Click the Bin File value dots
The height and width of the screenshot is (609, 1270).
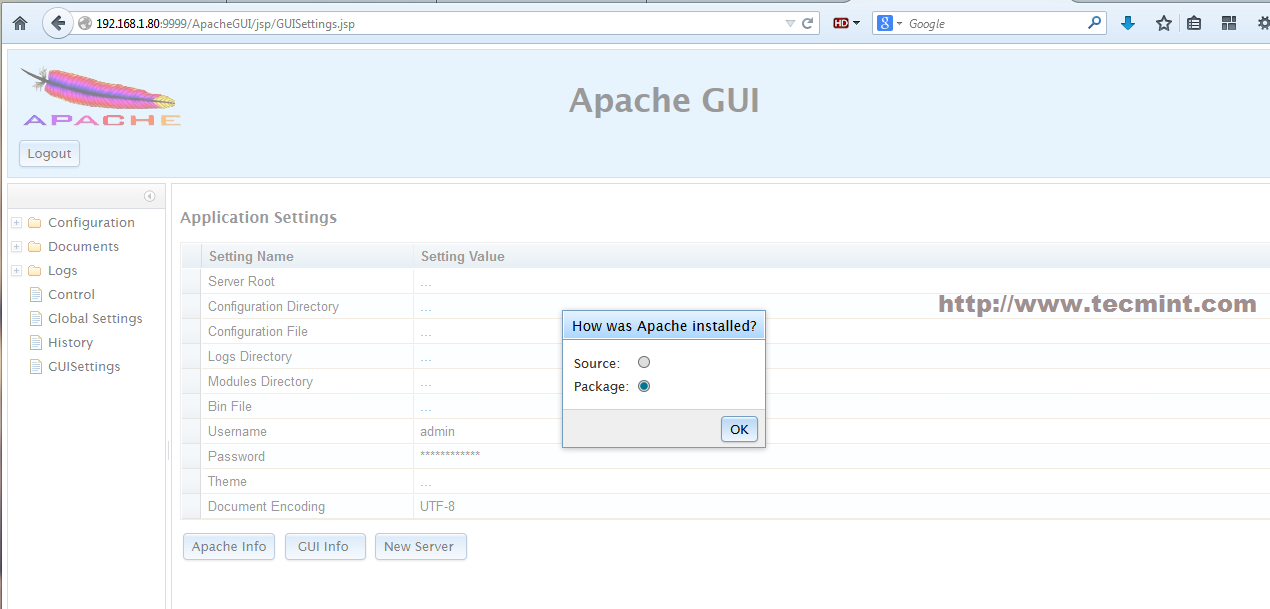426,408
